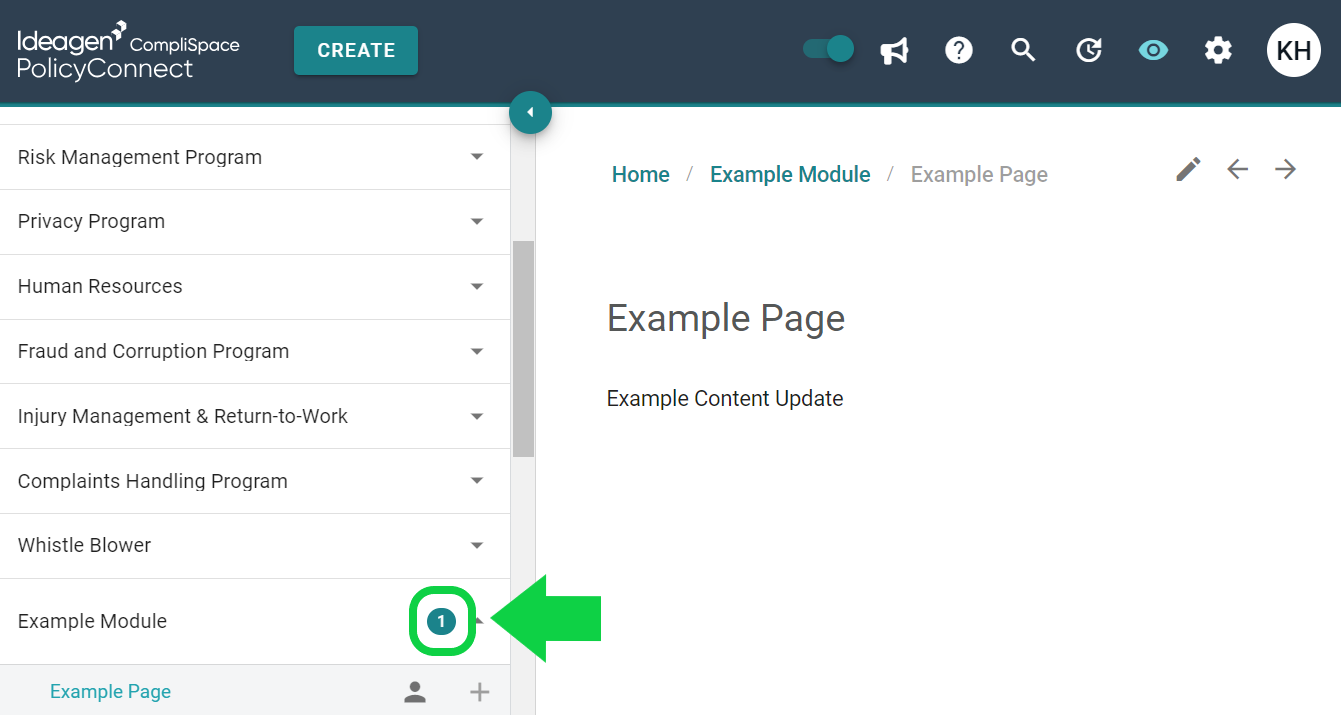Select Complaints Handling Program label

(x=153, y=481)
